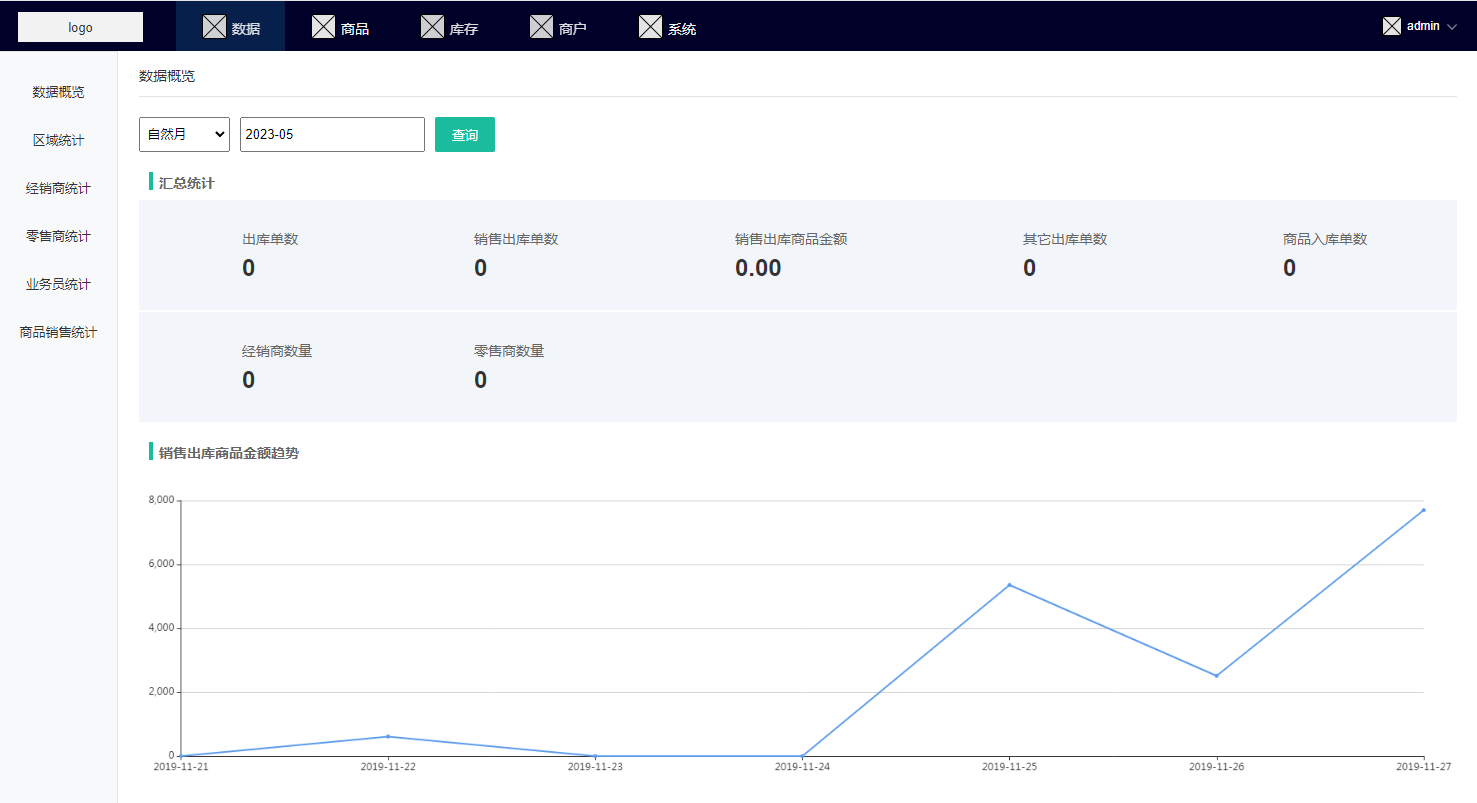Open the 自然月 period dropdown
This screenshot has width=1477, height=803.
[184, 134]
